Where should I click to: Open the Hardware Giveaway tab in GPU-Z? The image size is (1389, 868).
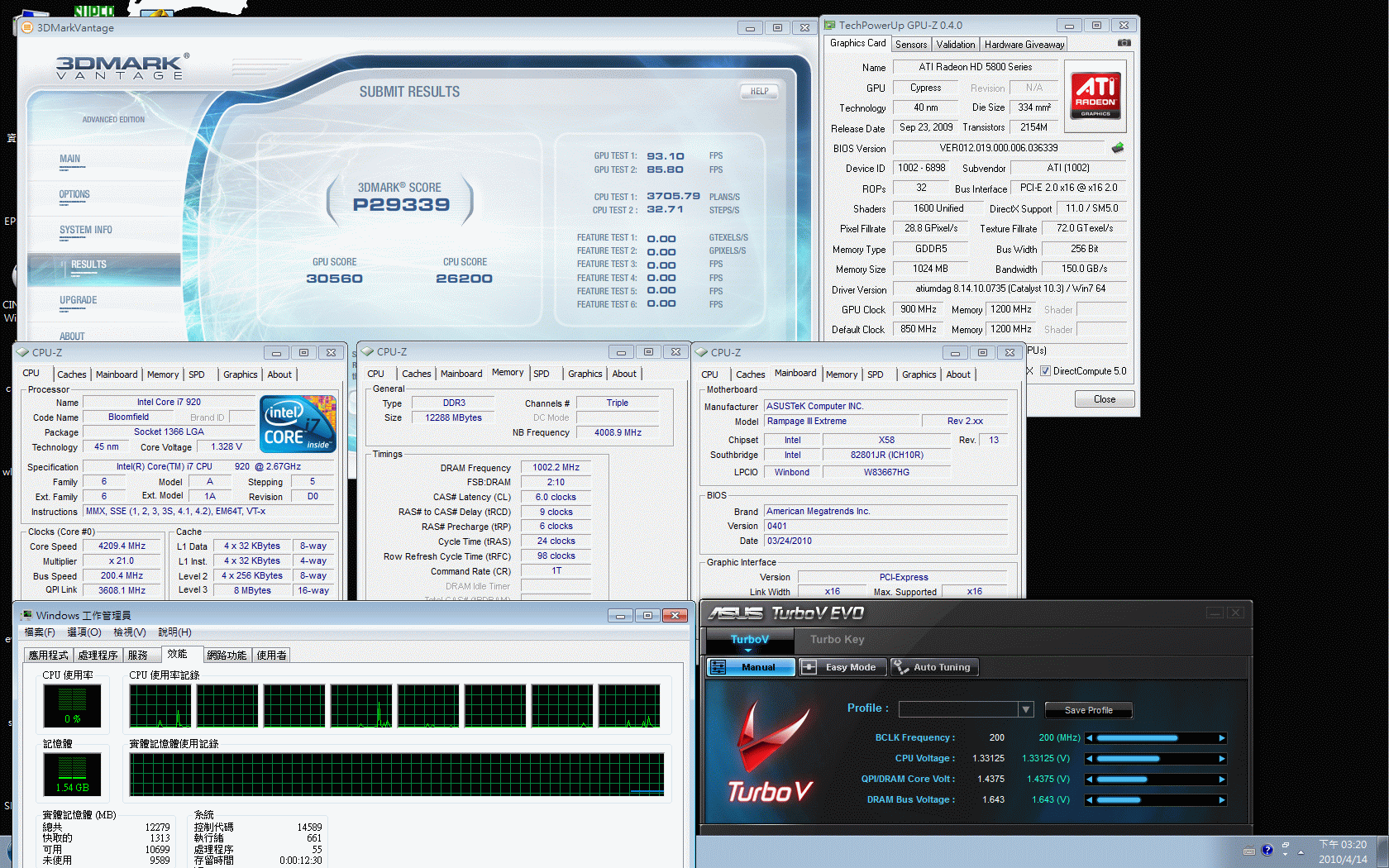1024,45
